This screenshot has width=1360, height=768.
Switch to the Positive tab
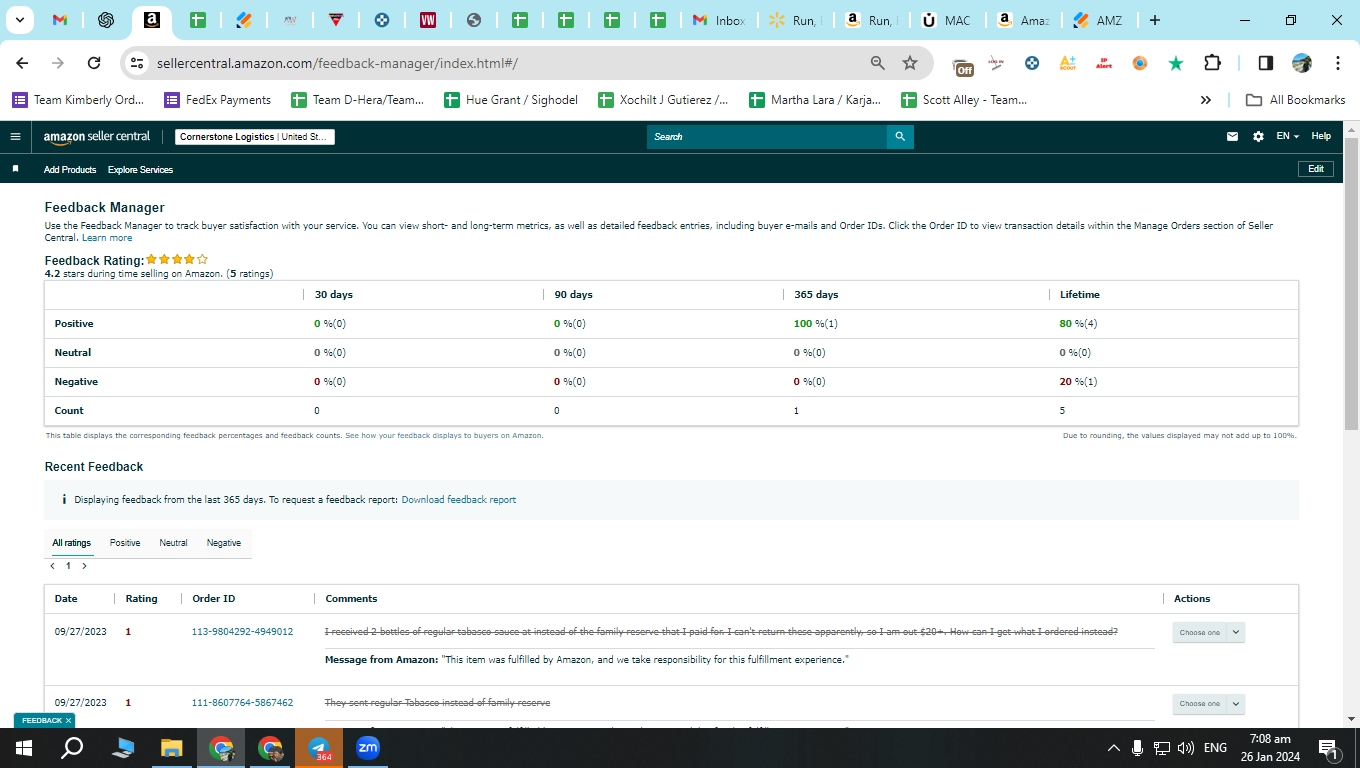125,543
